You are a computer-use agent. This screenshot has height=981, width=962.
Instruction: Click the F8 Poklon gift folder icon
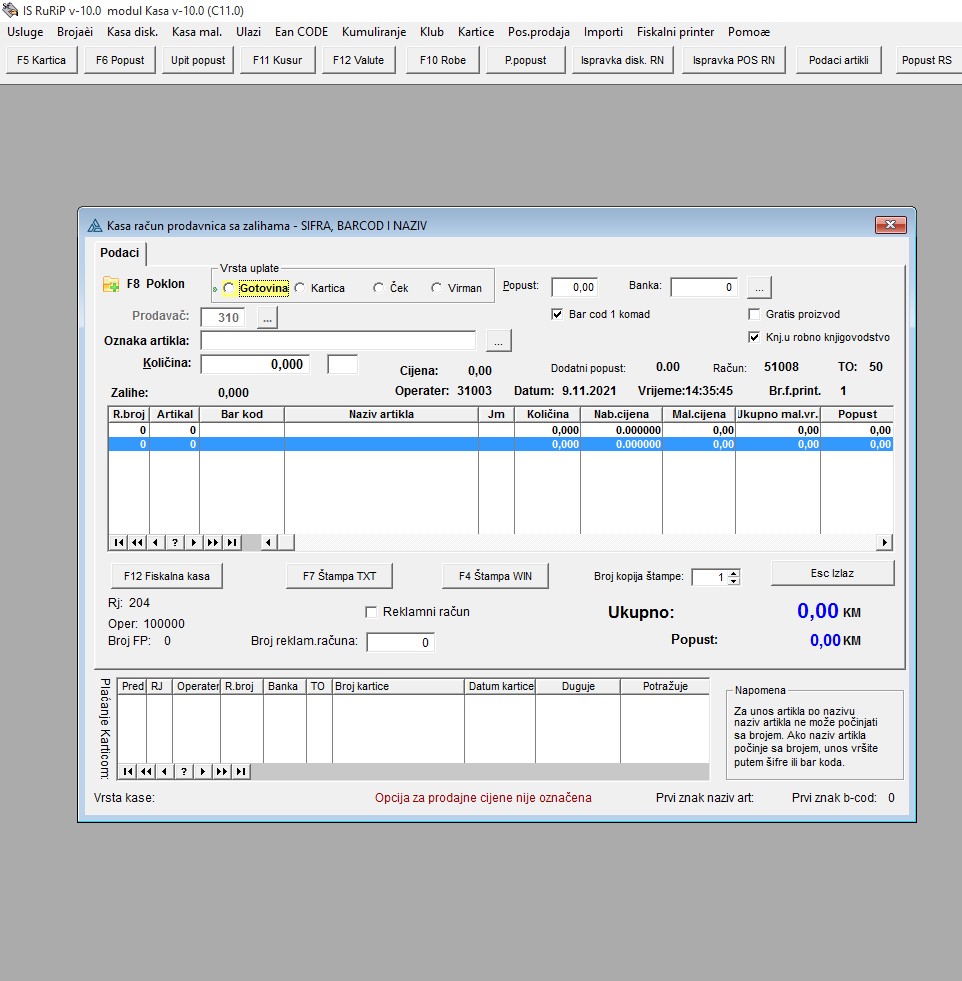(111, 285)
